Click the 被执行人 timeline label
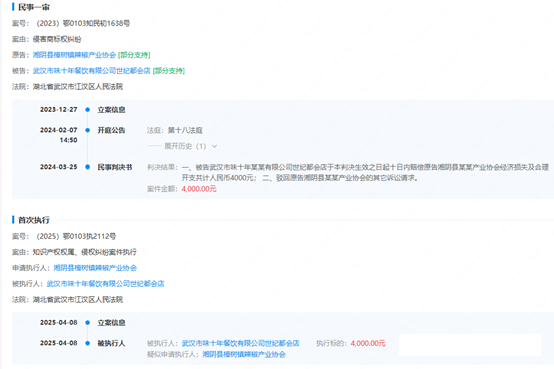554x369 pixels. 111,343
